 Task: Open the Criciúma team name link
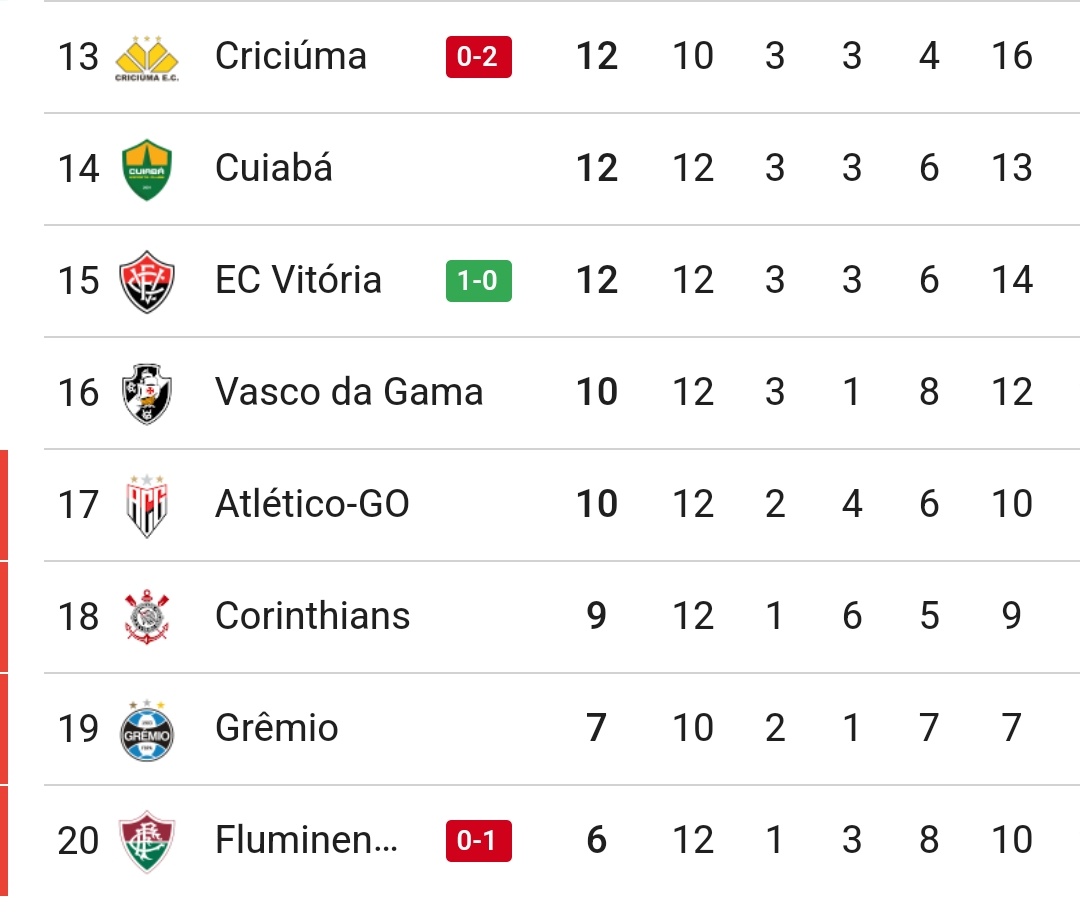290,56
